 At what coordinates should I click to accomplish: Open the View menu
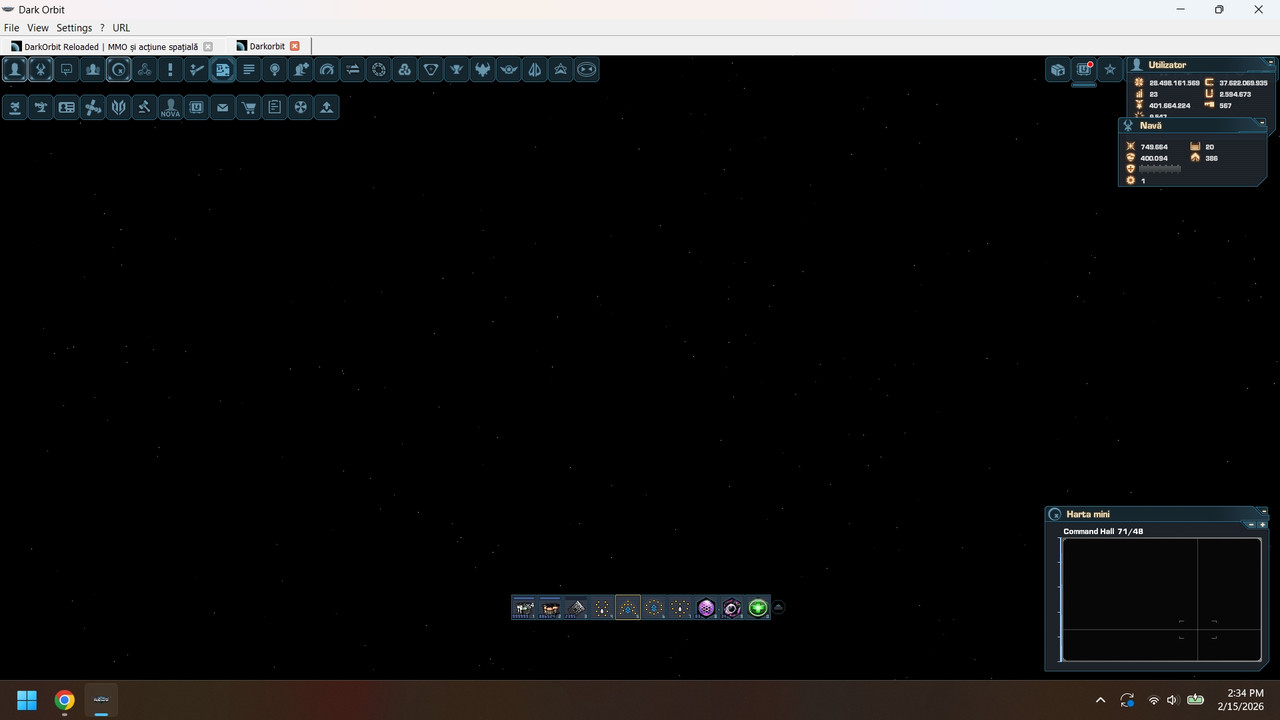coord(37,28)
